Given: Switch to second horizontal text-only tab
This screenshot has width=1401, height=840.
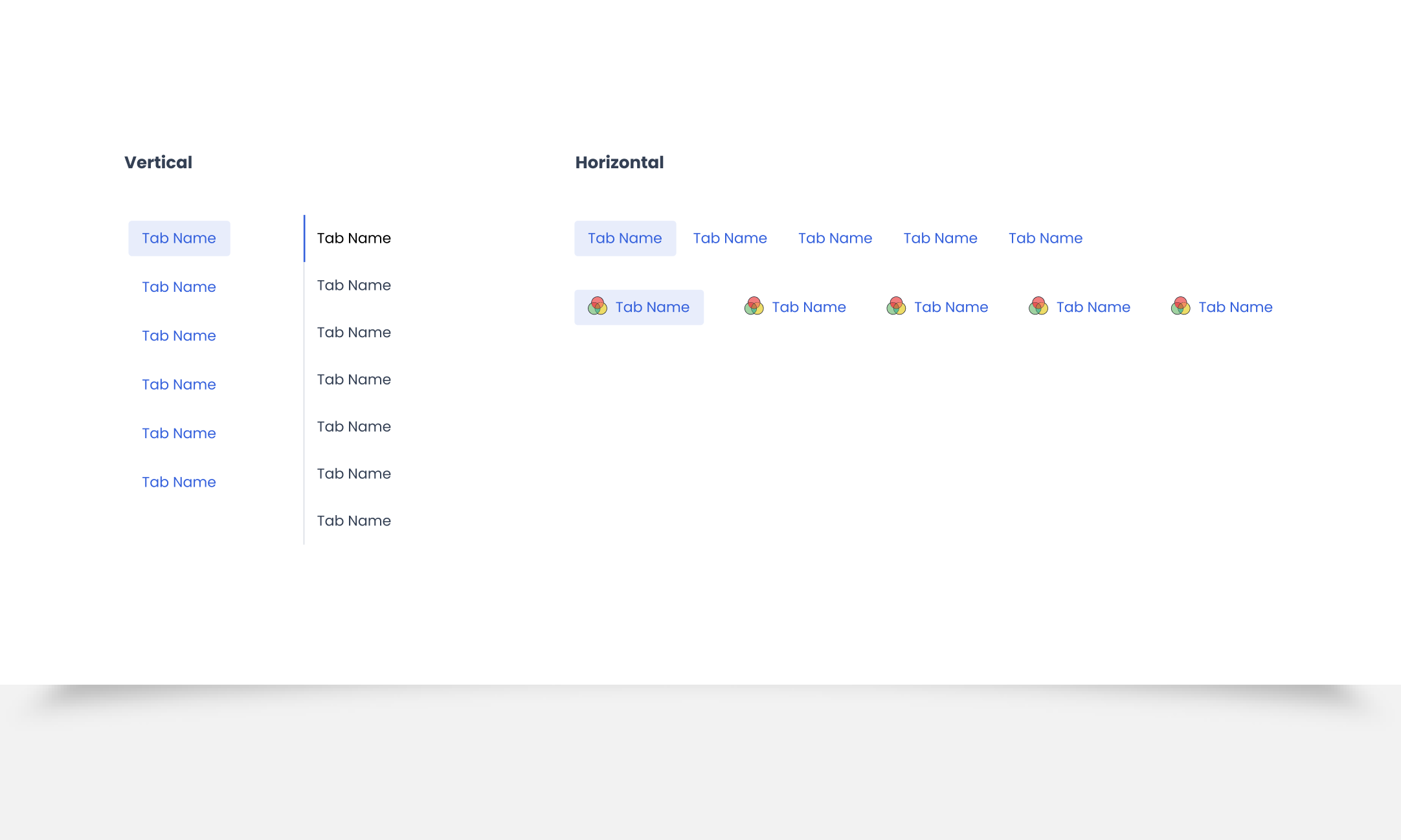Looking at the screenshot, I should pyautogui.click(x=730, y=238).
